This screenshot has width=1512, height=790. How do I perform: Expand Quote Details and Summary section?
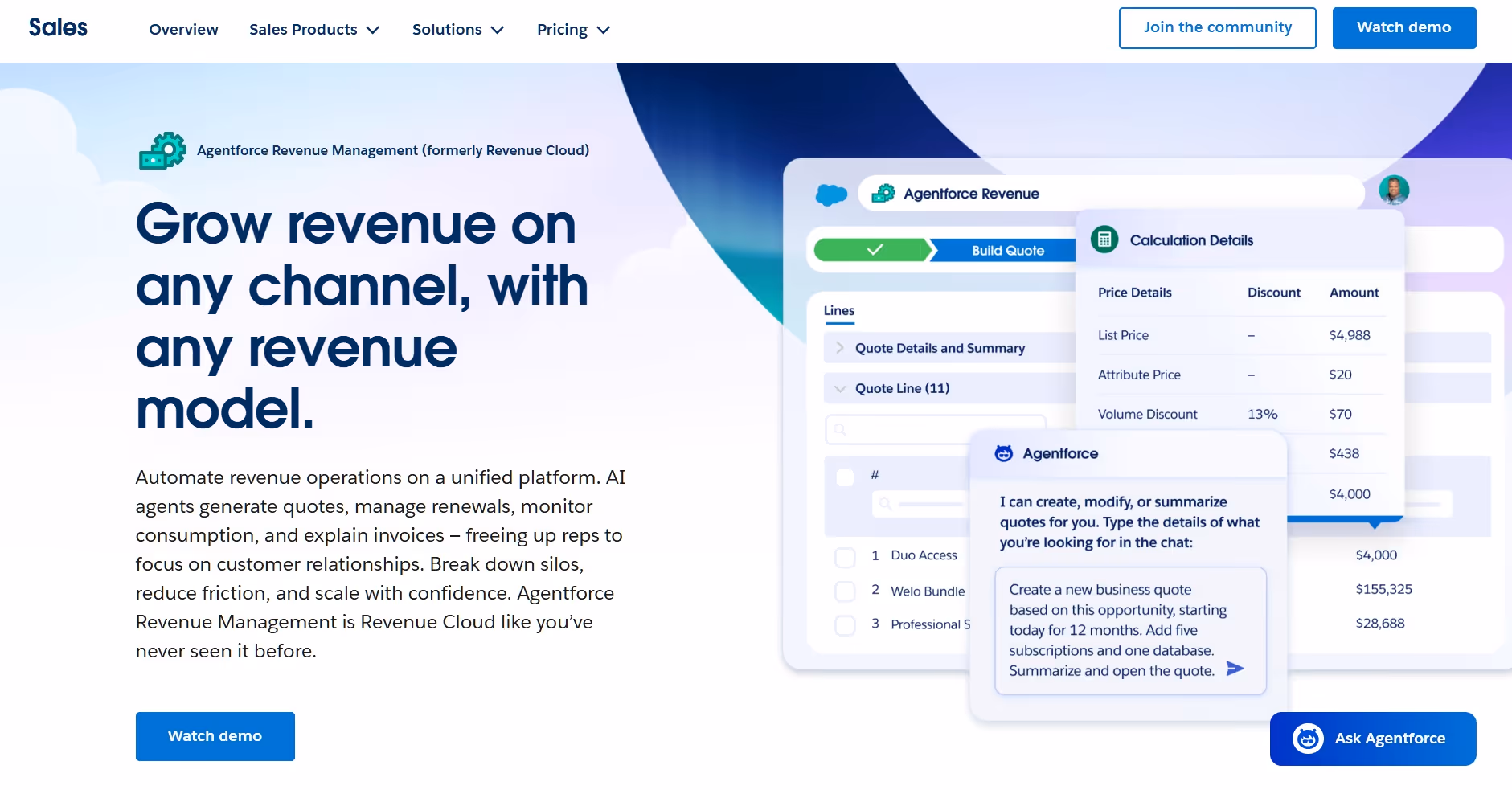(950, 348)
